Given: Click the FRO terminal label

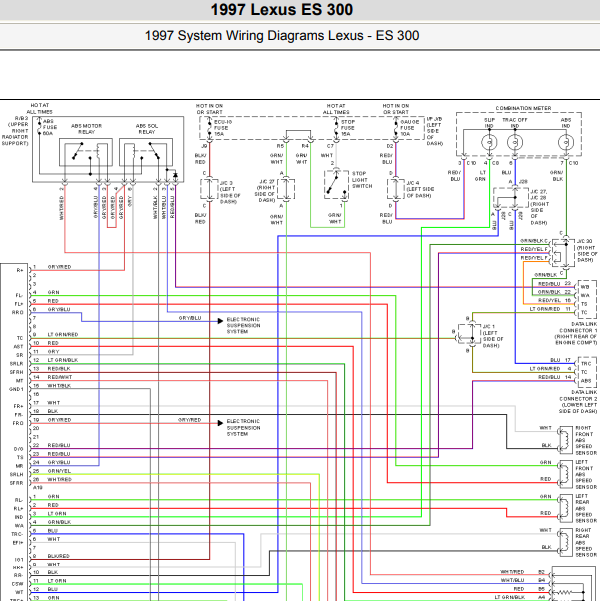Looking at the screenshot, I should point(18,424).
